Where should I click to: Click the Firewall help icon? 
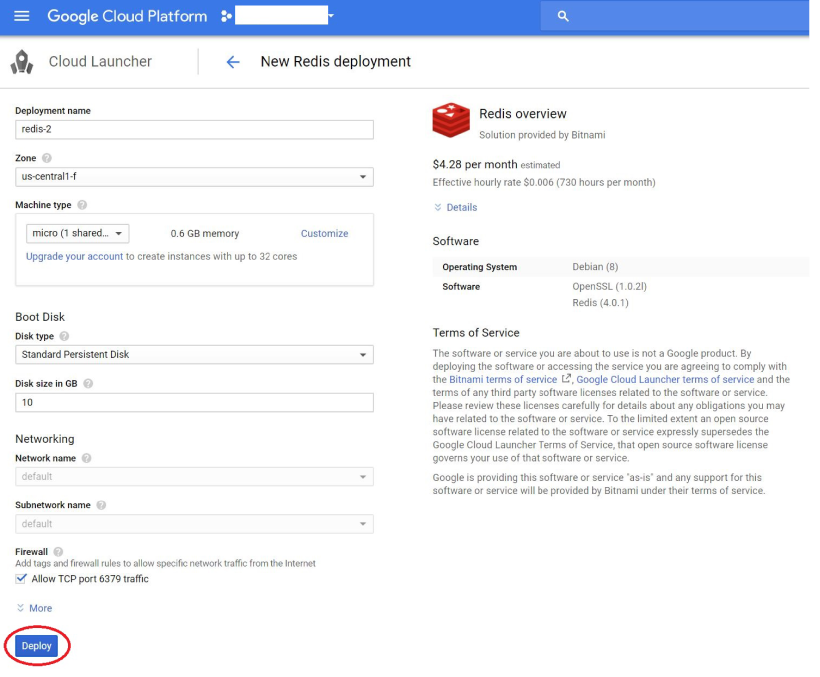pyautogui.click(x=59, y=552)
